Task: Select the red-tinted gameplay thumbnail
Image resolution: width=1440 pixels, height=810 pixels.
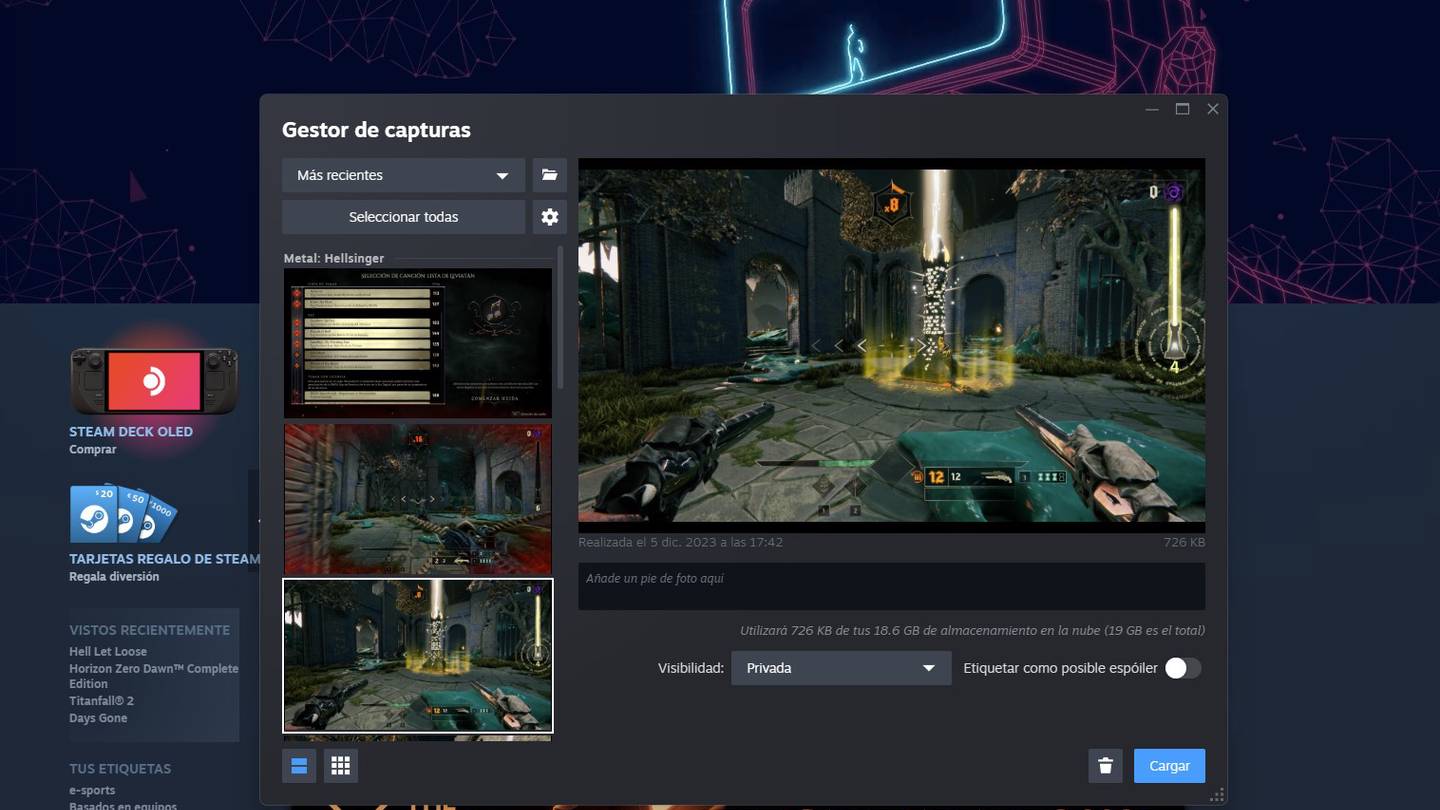Action: (417, 498)
